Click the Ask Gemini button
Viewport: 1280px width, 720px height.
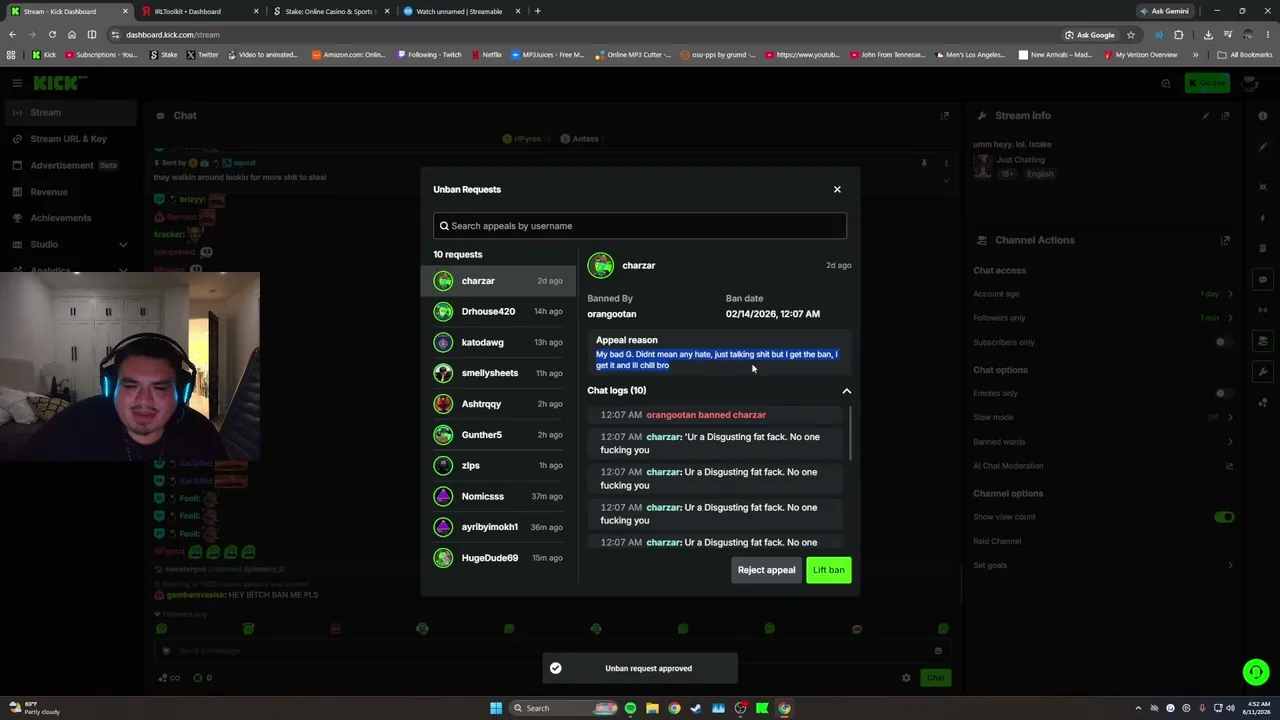[x=1164, y=11]
